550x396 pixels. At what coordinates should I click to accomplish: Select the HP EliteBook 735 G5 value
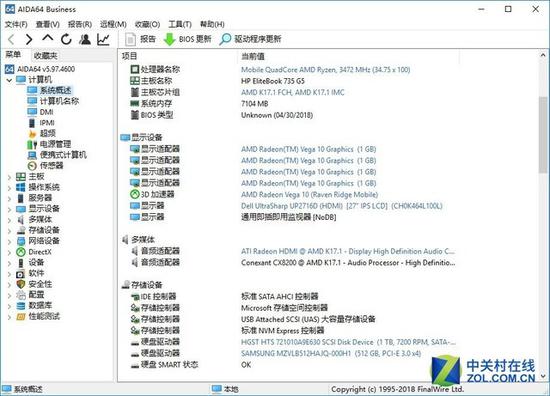[273, 81]
